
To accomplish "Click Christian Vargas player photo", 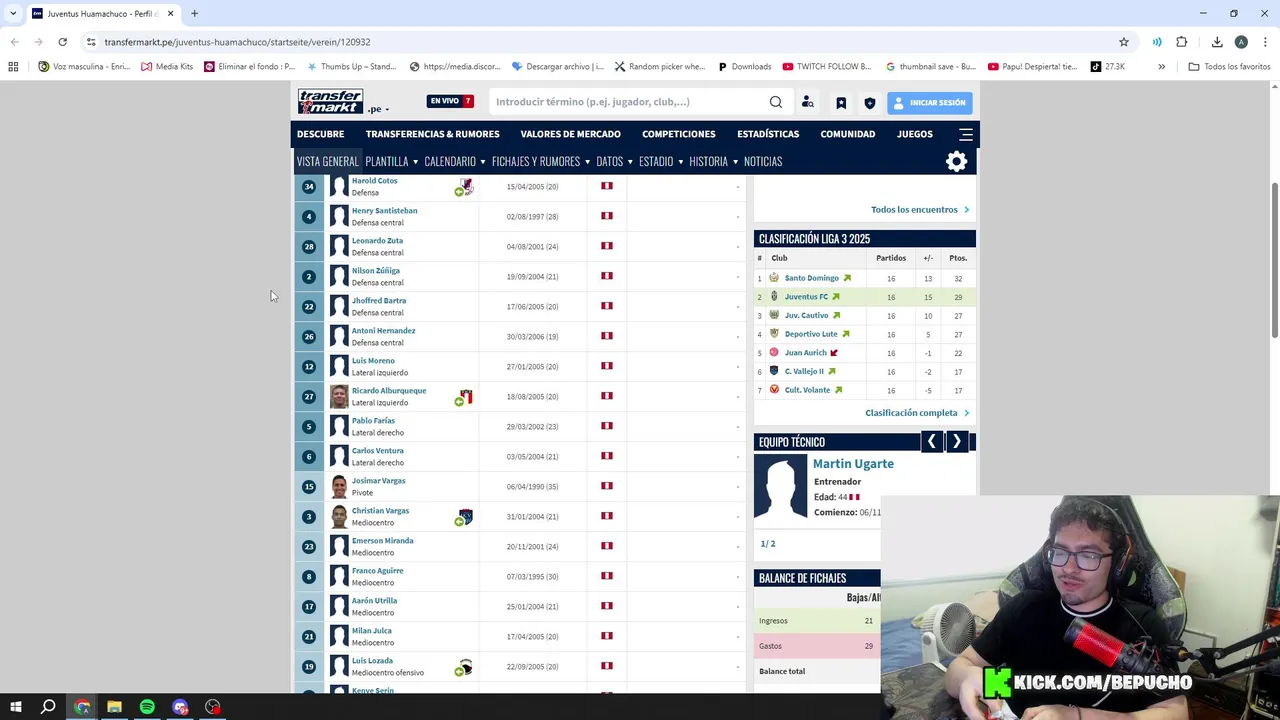I will click(339, 517).
